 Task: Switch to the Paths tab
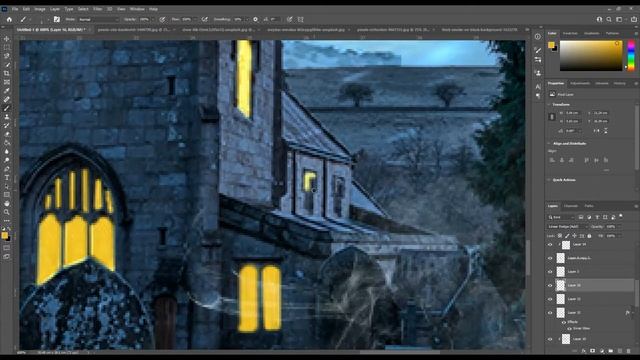pyautogui.click(x=589, y=206)
